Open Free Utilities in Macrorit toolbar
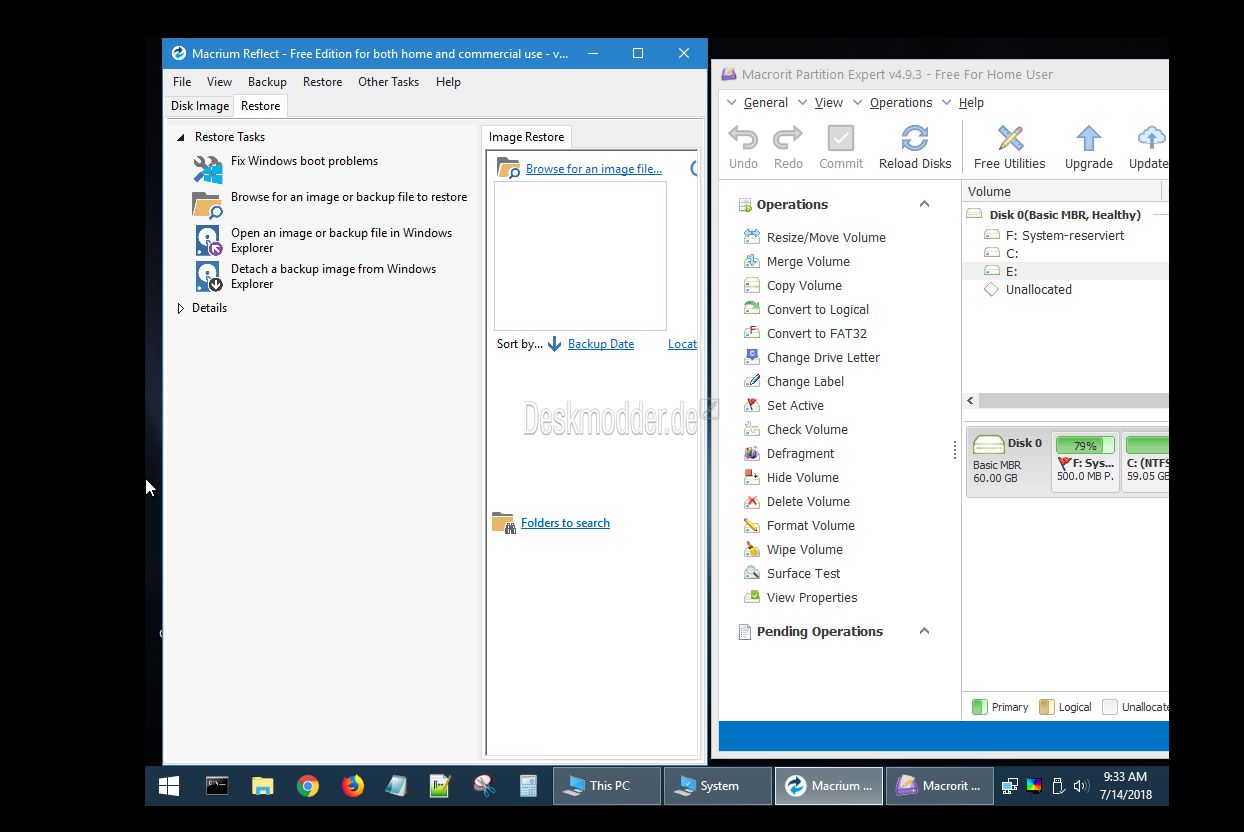Image resolution: width=1244 pixels, height=832 pixels. coord(1010,147)
